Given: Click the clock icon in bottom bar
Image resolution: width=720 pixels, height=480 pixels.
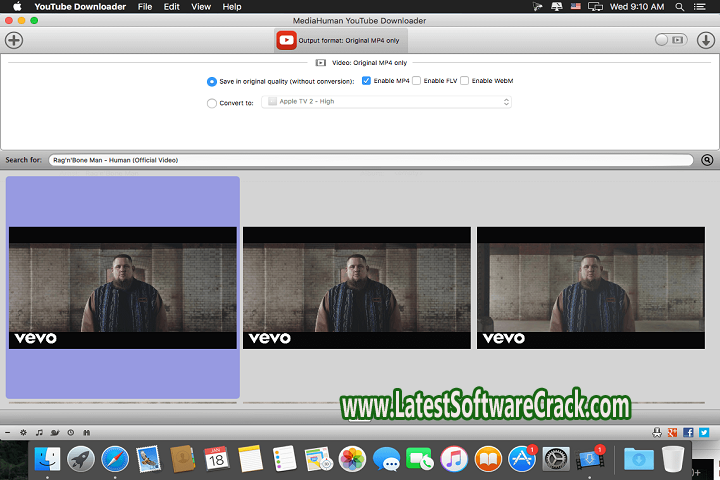Looking at the screenshot, I should tap(71, 432).
